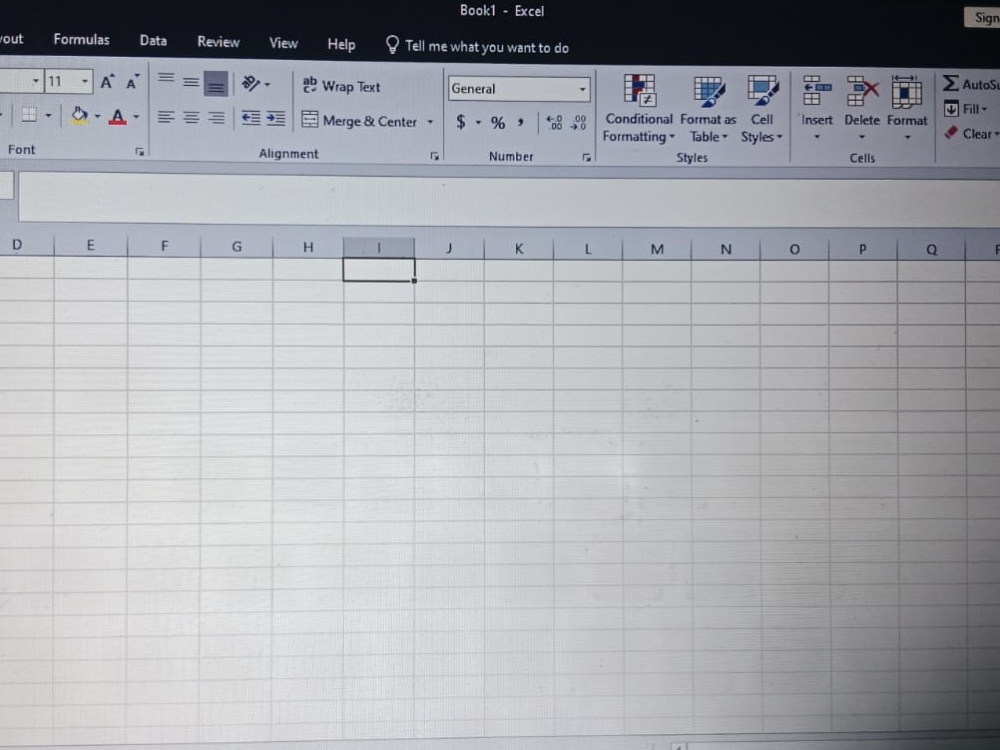
Task: Click the Orientation text angle icon
Action: pos(251,83)
